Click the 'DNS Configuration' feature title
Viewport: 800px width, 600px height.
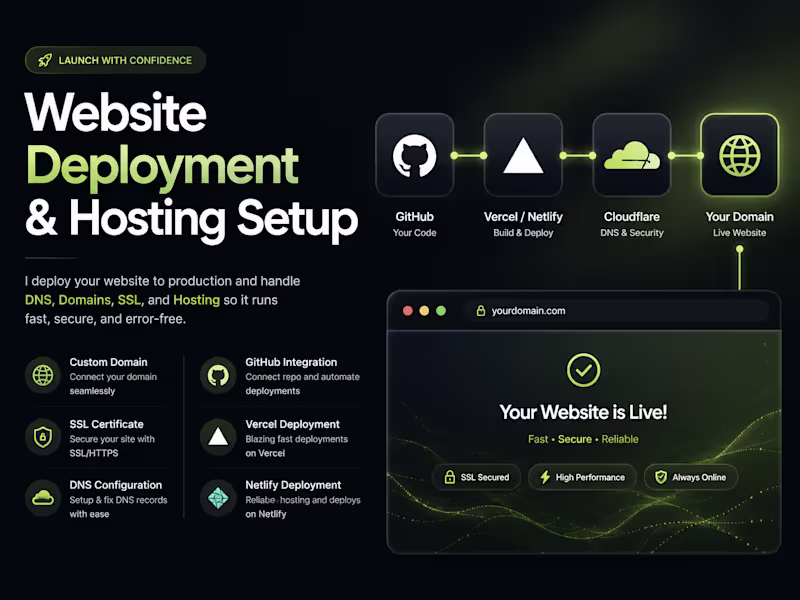coord(116,485)
